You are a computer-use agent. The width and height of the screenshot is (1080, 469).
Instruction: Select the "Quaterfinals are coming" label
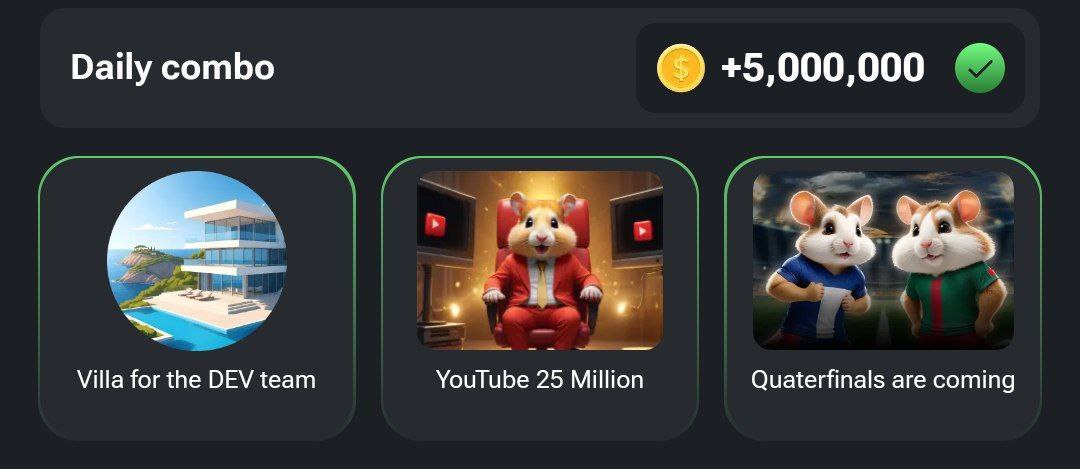point(883,380)
